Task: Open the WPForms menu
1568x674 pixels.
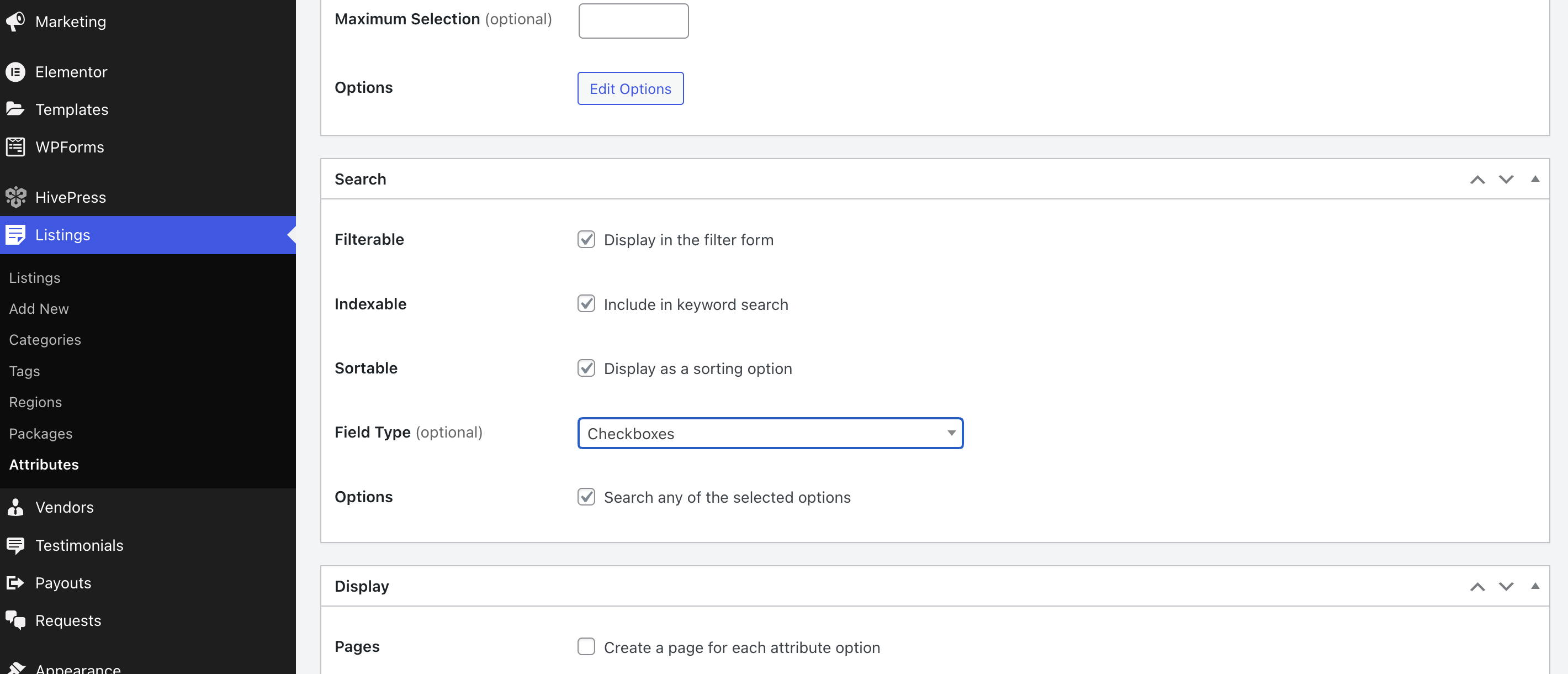Action: [70, 148]
